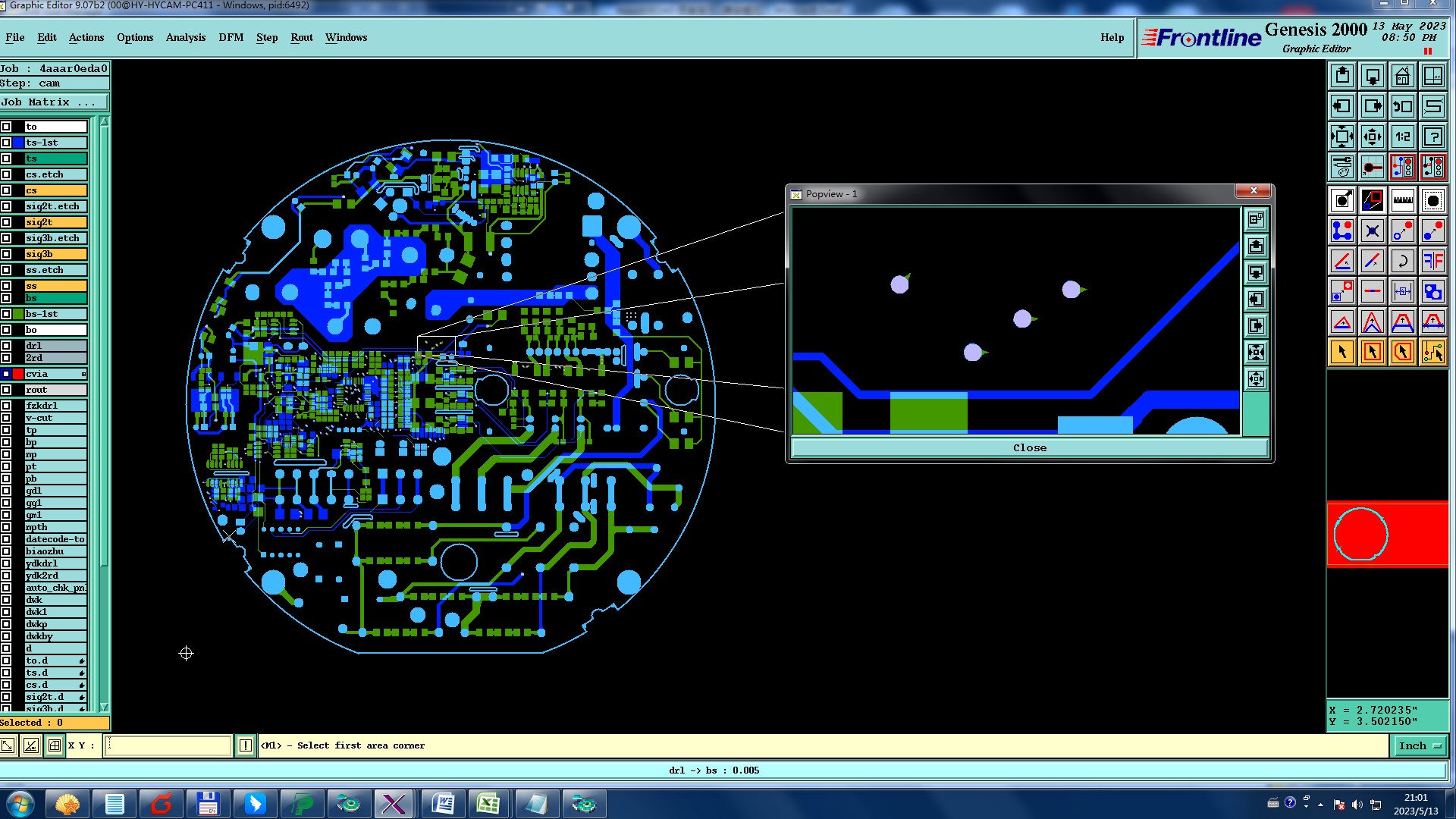Open the question mark help icon

pos(1432,136)
